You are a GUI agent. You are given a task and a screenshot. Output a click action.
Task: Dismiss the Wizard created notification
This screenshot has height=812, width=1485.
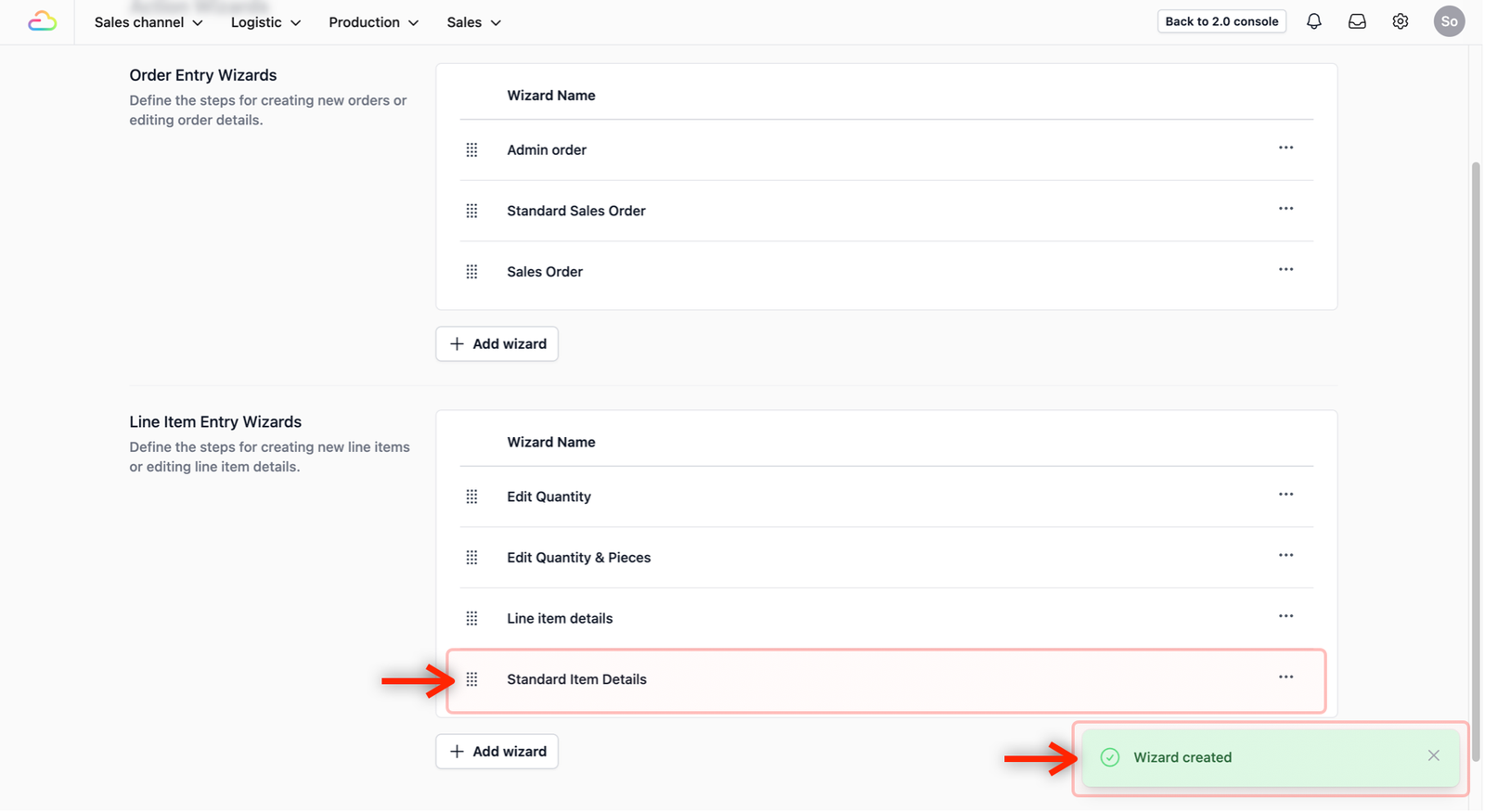(x=1434, y=756)
